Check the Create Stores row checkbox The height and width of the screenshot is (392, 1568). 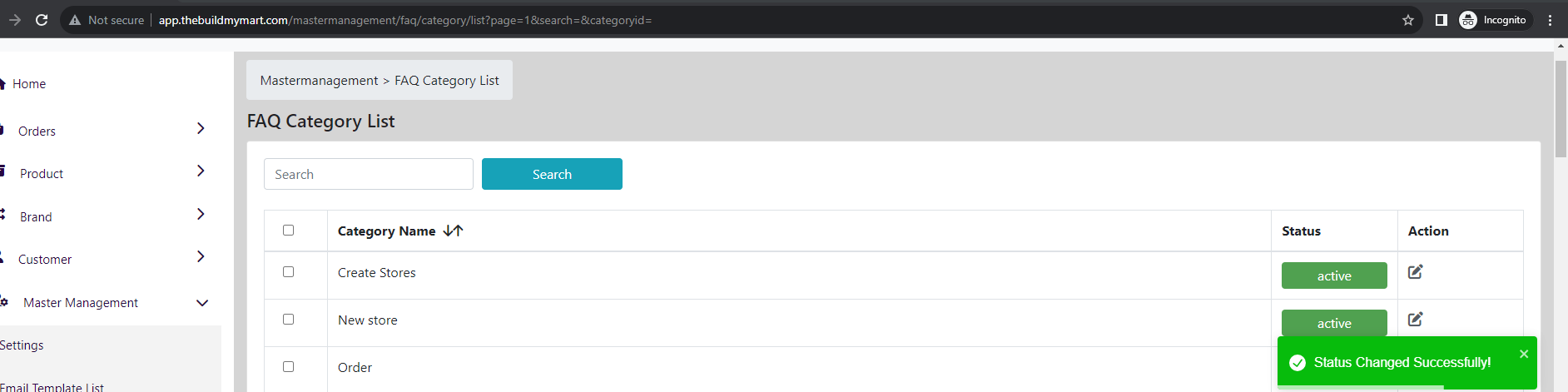click(x=289, y=271)
